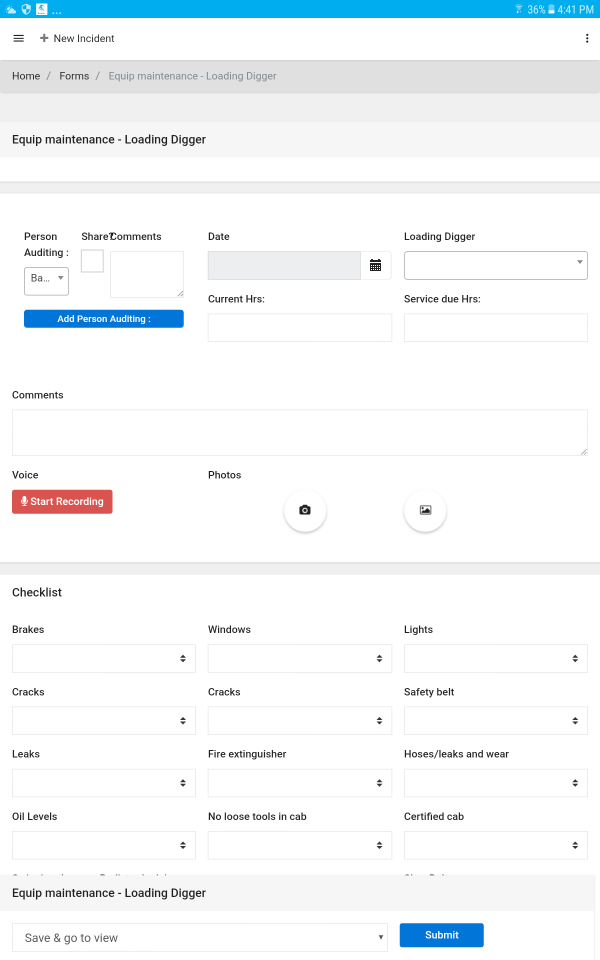The width and height of the screenshot is (600, 960).
Task: Go to Home via the breadcrumb
Action: [26, 75]
